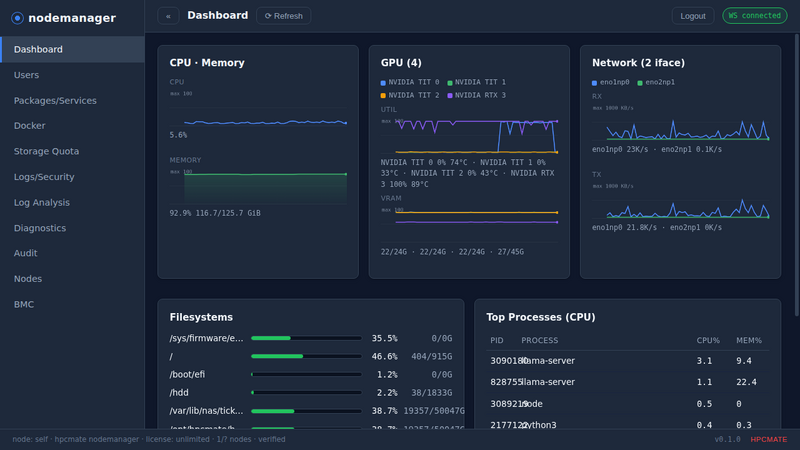Click the /hdd usage bar
Screen dimensions: 800x450
tap(306, 392)
